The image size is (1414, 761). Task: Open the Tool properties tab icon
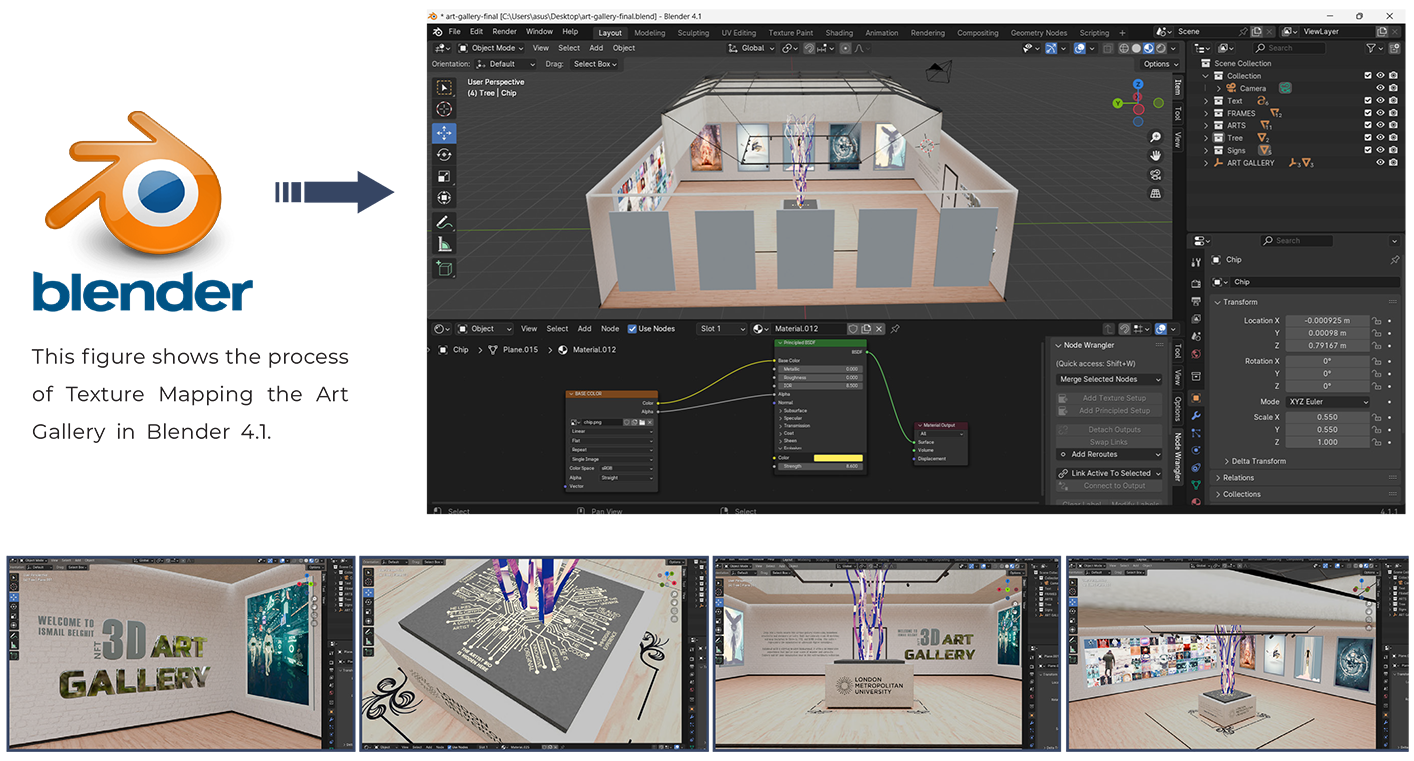pyautogui.click(x=1196, y=262)
